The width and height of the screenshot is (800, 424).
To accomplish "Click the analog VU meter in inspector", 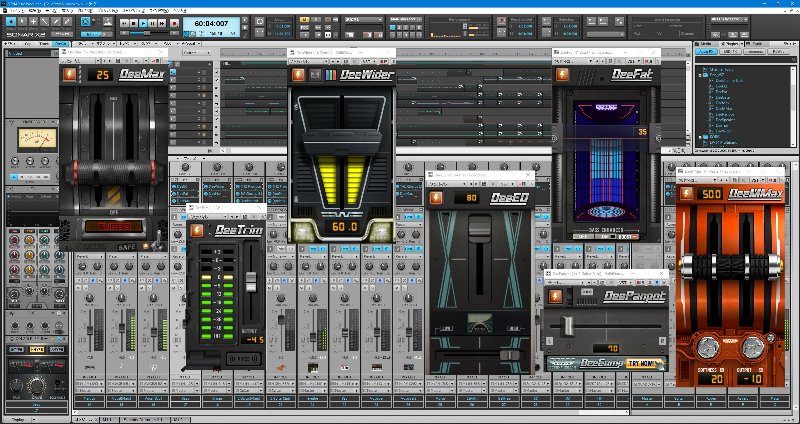I will (36, 139).
